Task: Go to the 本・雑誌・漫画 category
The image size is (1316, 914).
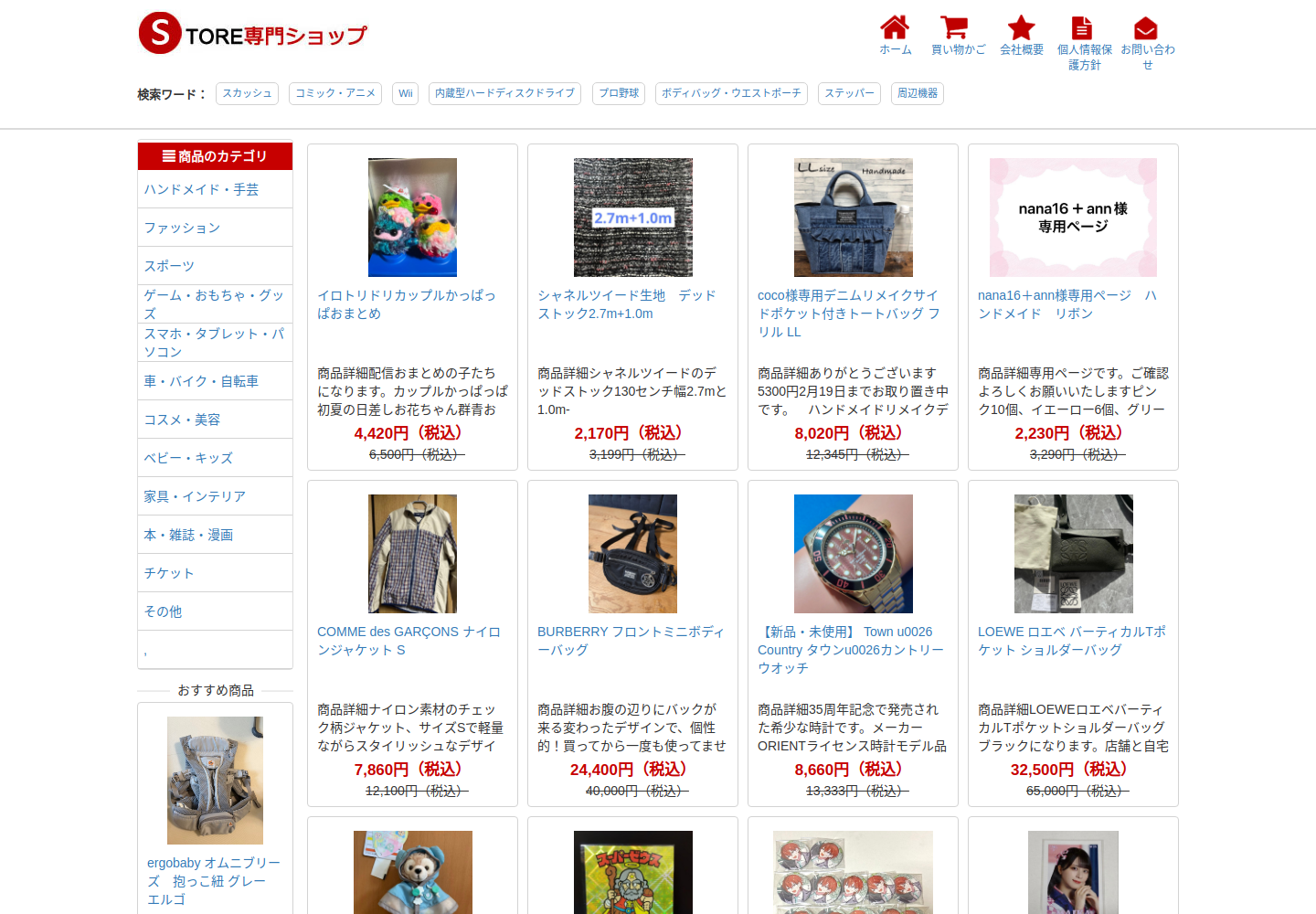Action: tap(188, 535)
